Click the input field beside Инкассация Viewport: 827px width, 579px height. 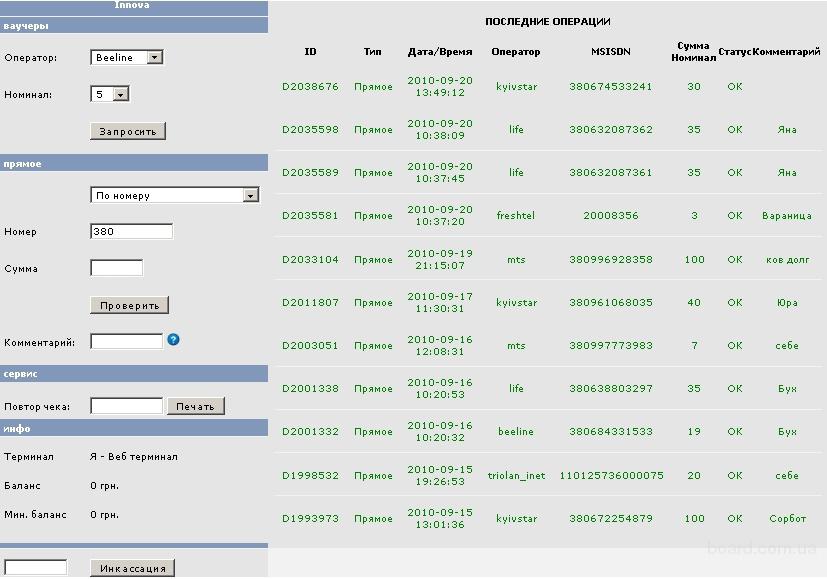pyautogui.click(x=36, y=568)
